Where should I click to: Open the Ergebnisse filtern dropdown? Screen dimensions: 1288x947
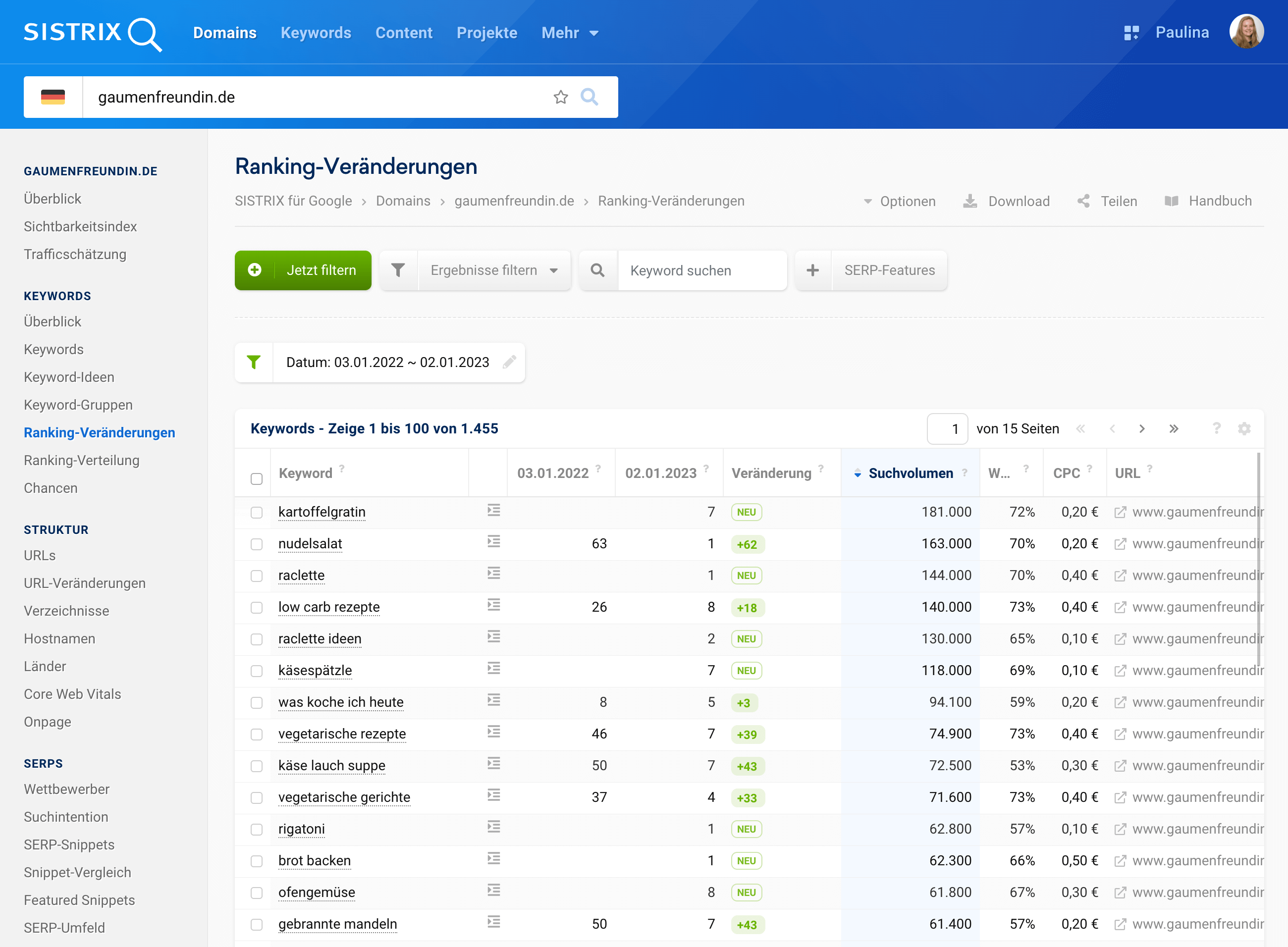[494, 270]
